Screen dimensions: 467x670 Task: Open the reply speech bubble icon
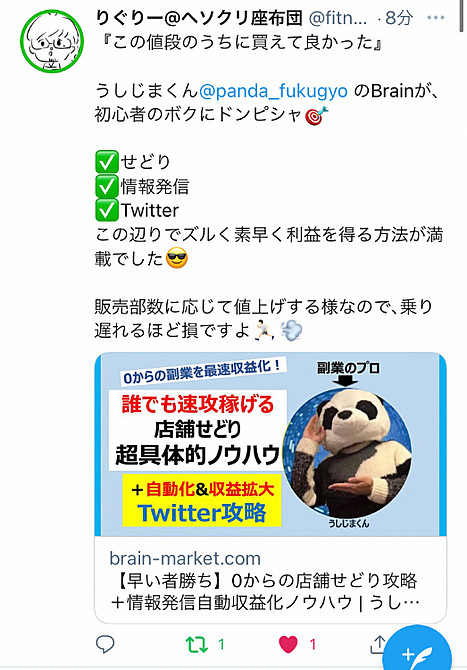(x=105, y=644)
